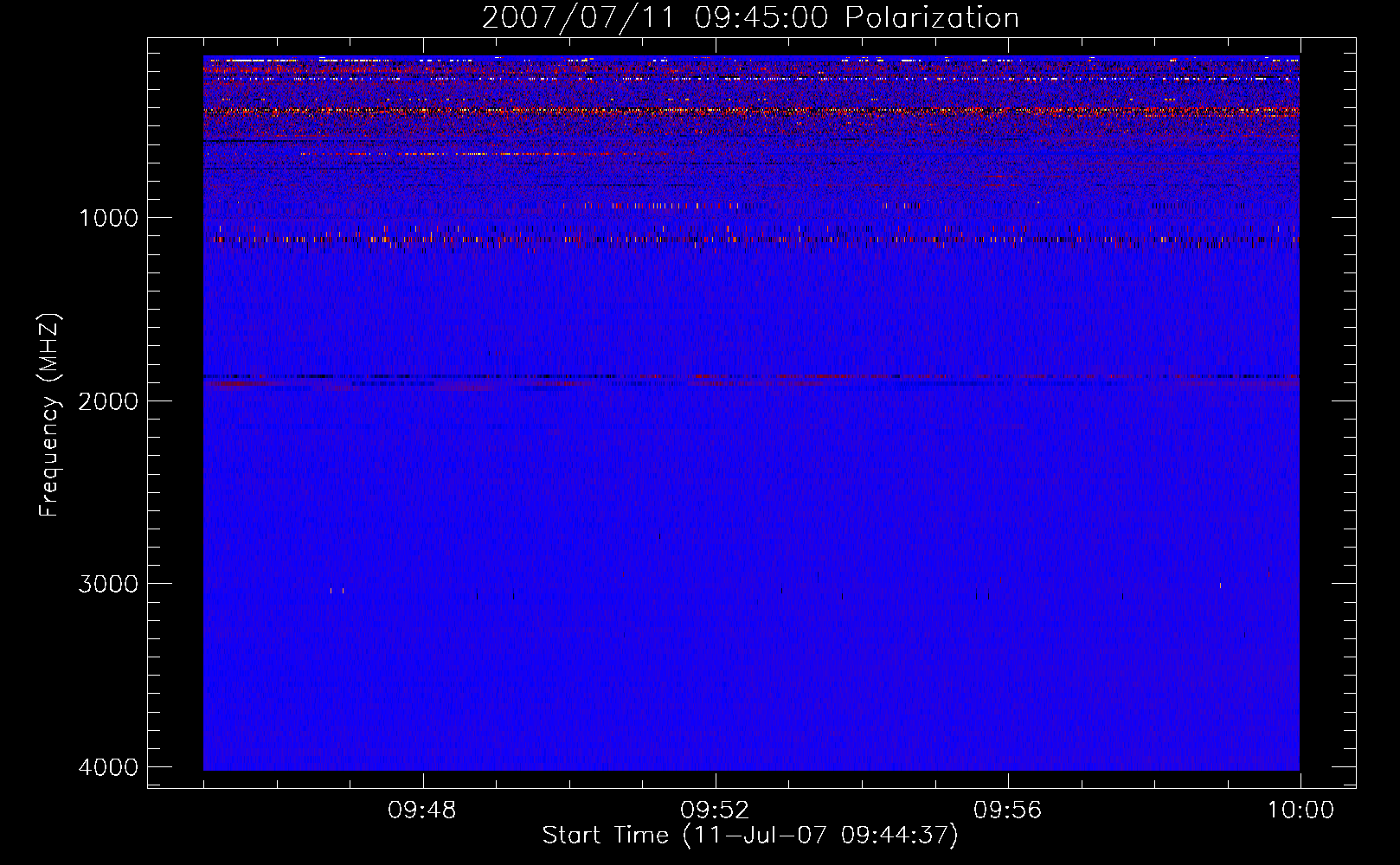Select the plot title '2007/07/11 09:45:00 Polarization'
Image resolution: width=1400 pixels, height=865 pixels.
(750, 18)
